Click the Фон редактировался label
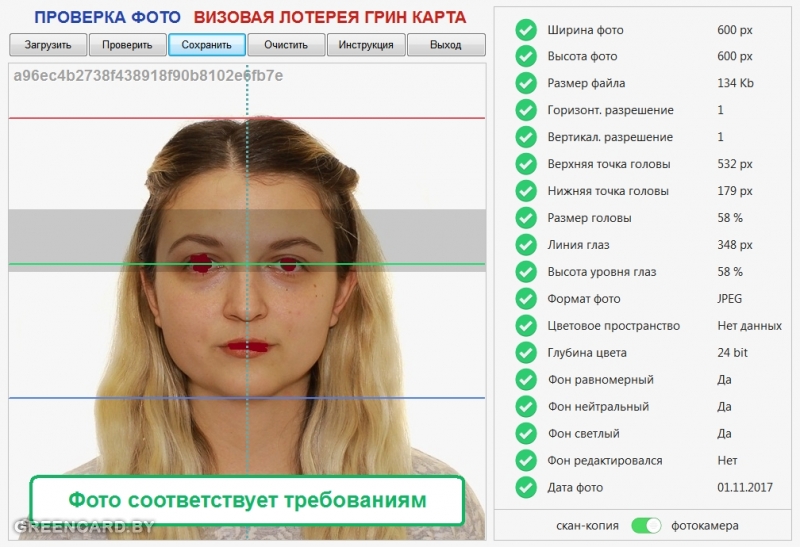This screenshot has width=800, height=547. pos(605,461)
